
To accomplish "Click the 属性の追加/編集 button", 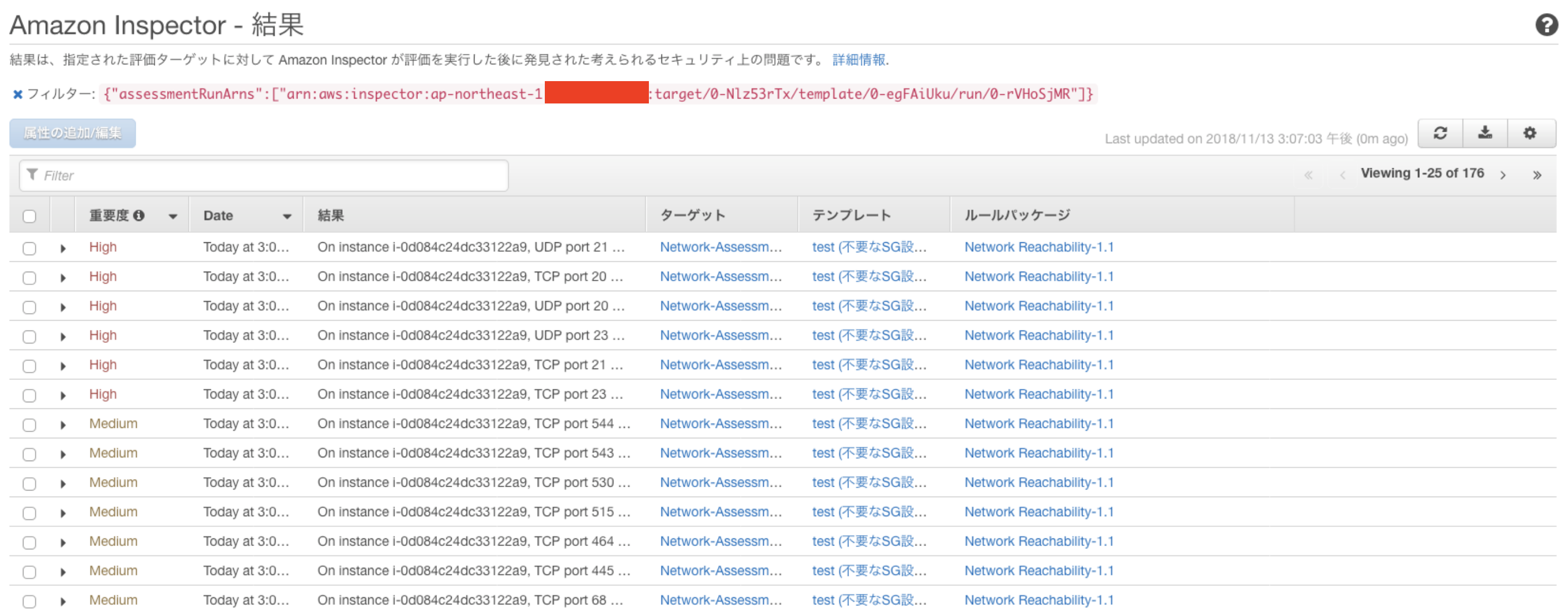I will pyautogui.click(x=72, y=133).
